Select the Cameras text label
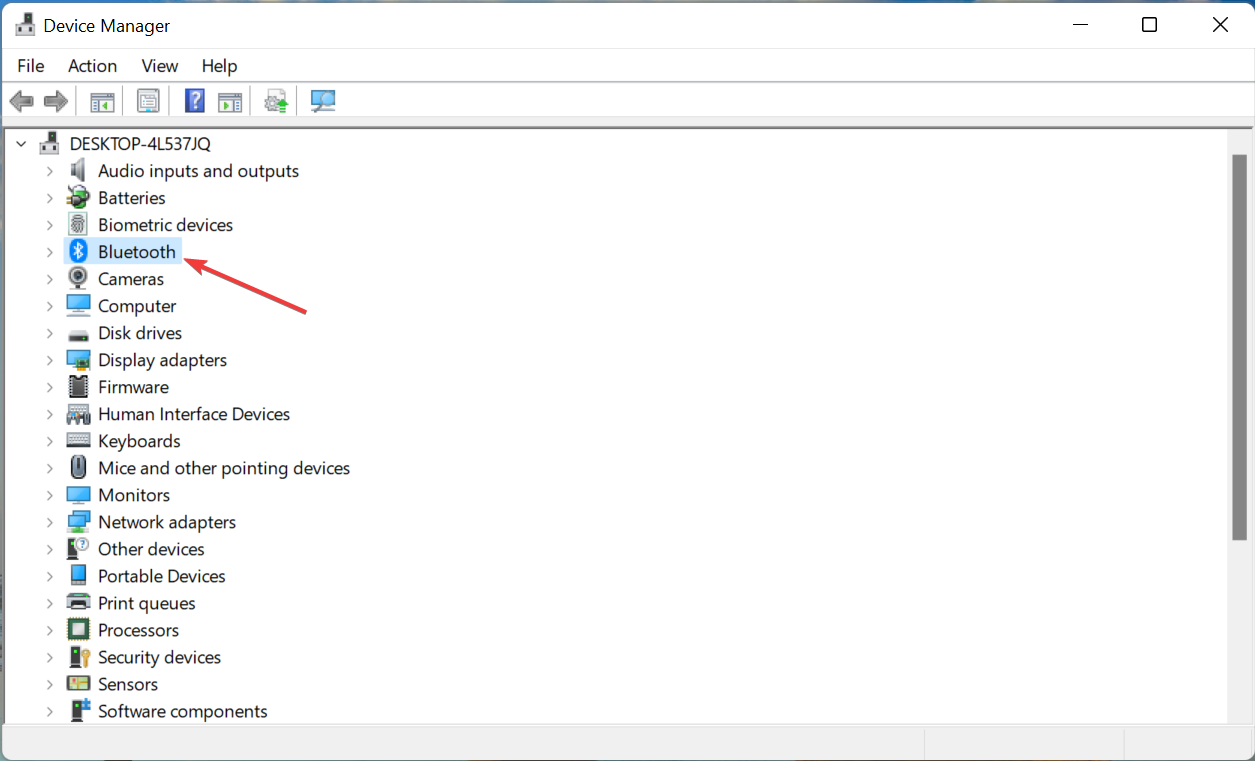Image resolution: width=1255 pixels, height=761 pixels. 131,279
